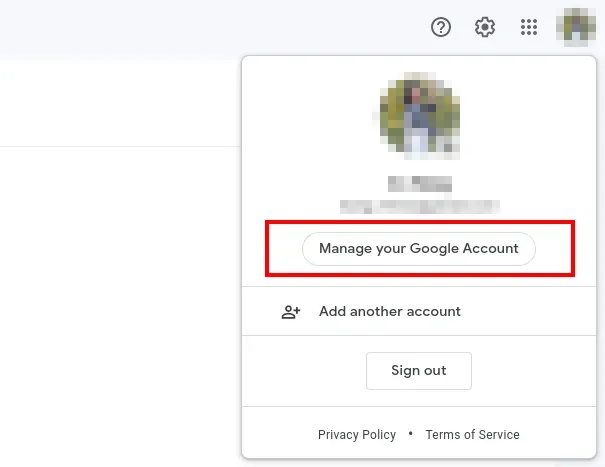
Task: Select Add another account
Action: pos(419,311)
